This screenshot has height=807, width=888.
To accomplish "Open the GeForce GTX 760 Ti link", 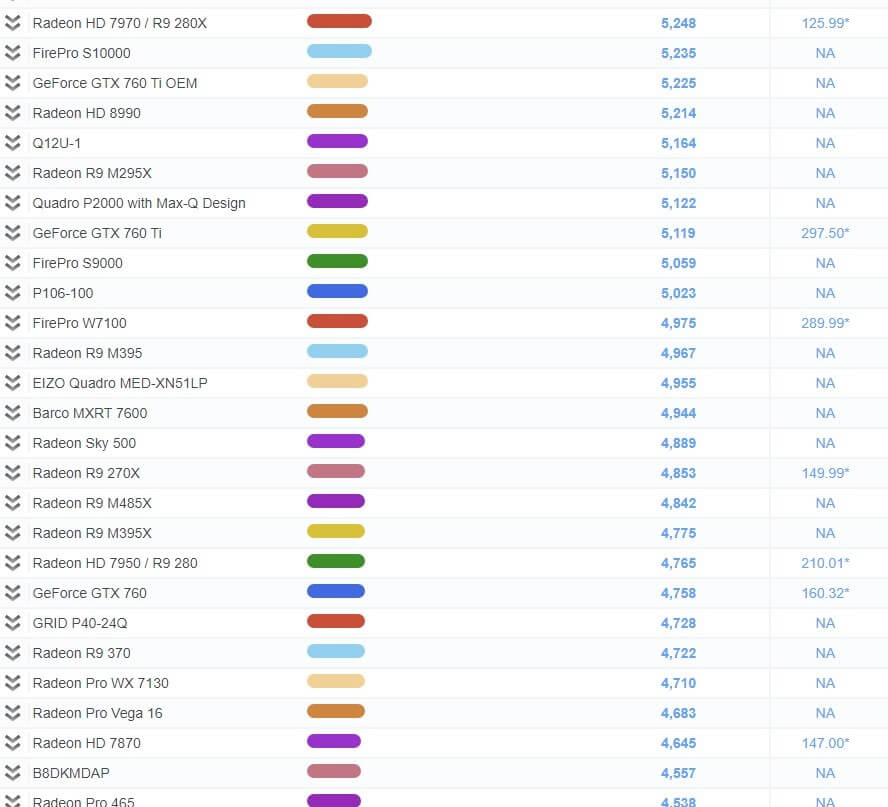I will tap(97, 233).
